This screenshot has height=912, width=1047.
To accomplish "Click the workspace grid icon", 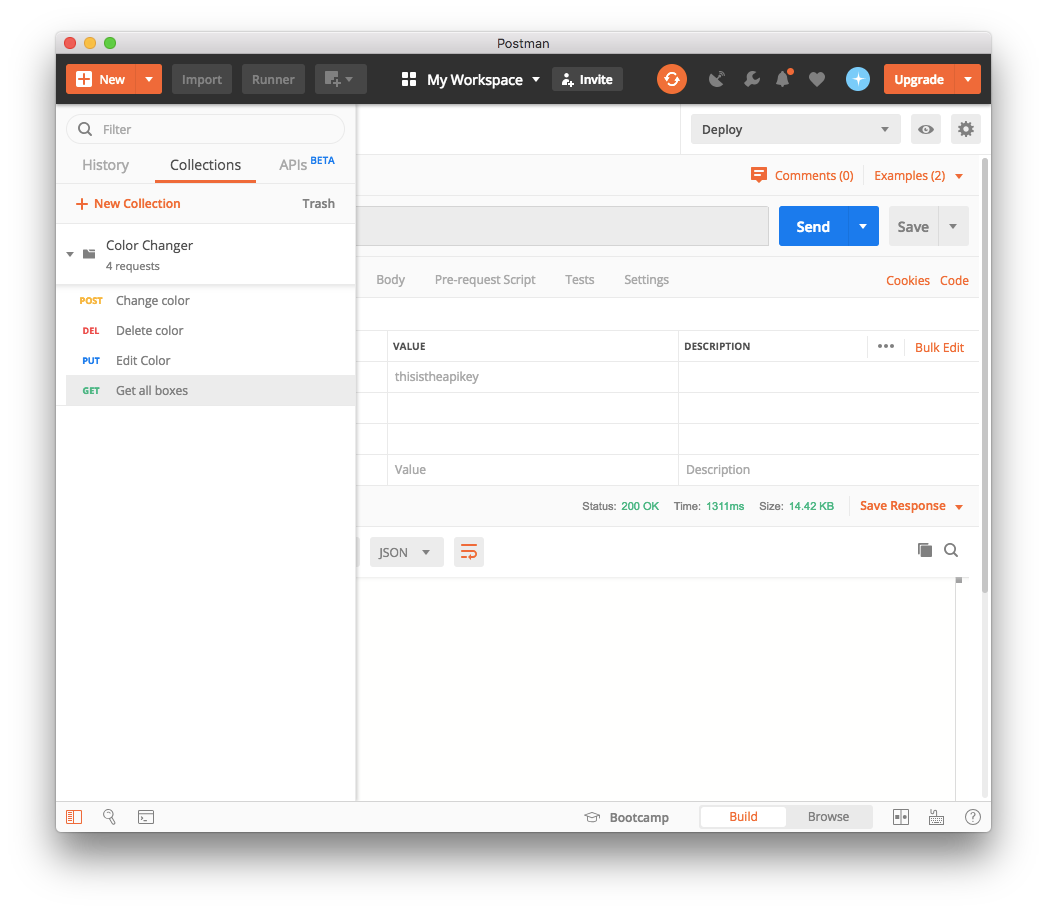I will (409, 79).
